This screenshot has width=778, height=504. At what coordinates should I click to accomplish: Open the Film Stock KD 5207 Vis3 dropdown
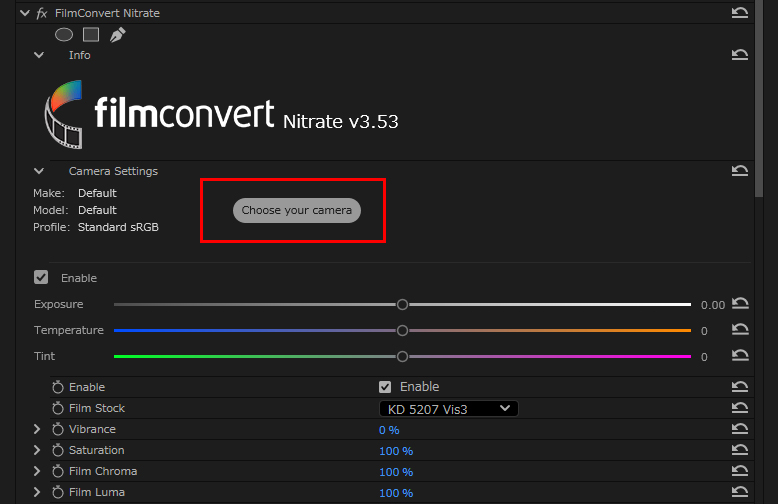click(x=449, y=409)
